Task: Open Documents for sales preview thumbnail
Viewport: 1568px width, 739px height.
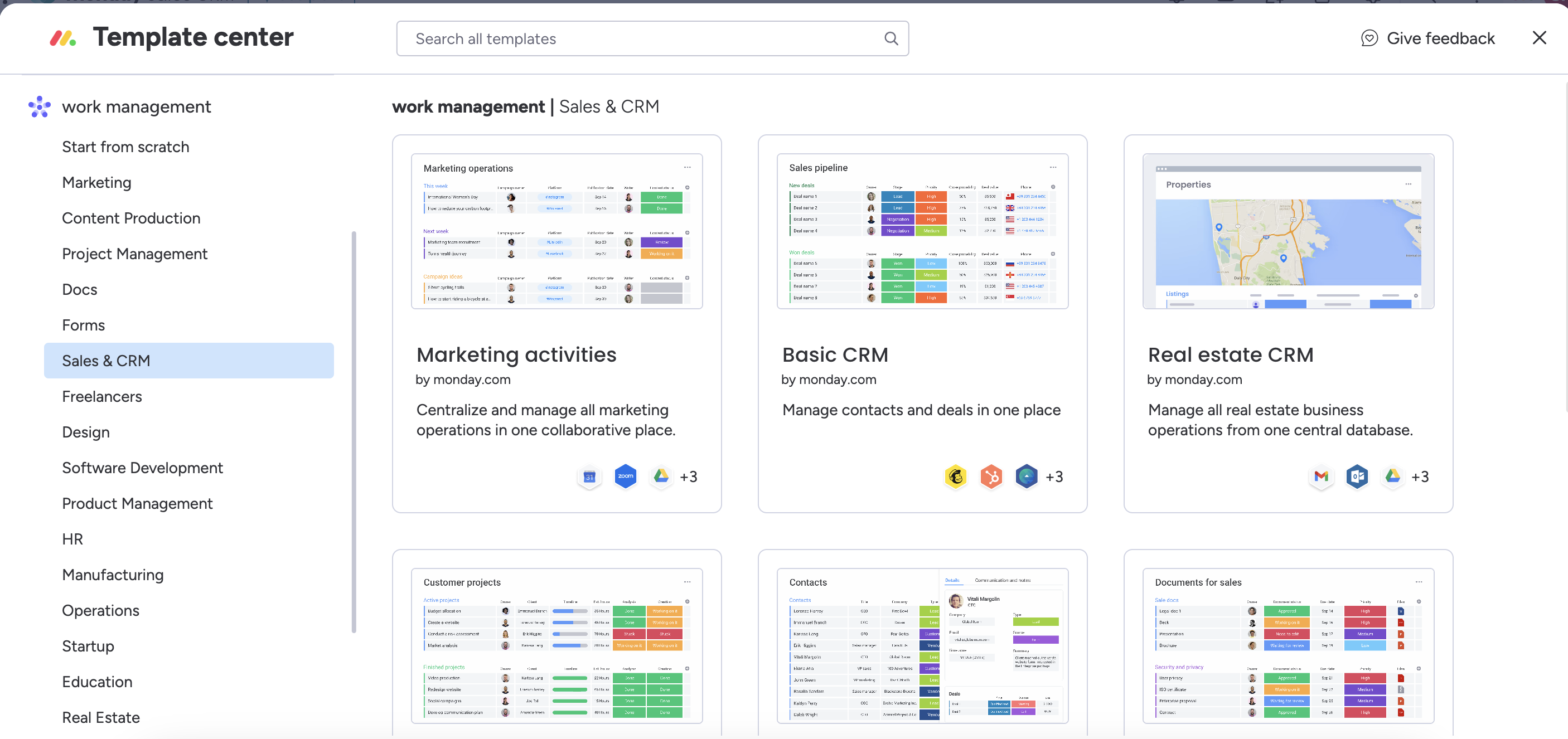Action: coord(1288,646)
